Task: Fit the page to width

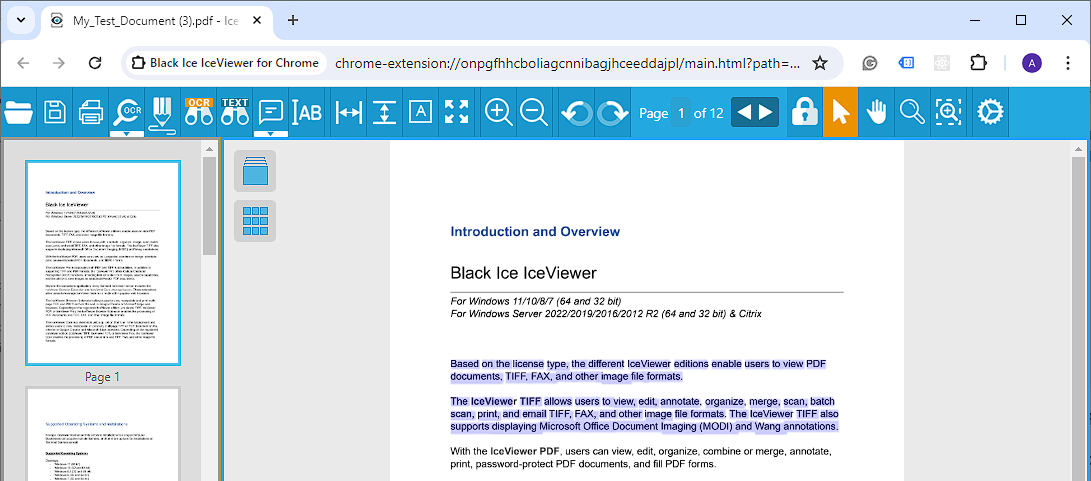Action: (347, 112)
